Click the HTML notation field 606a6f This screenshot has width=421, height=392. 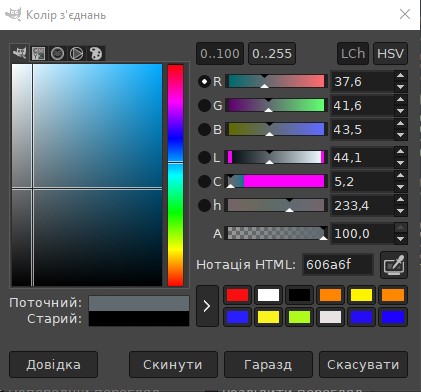point(337,265)
